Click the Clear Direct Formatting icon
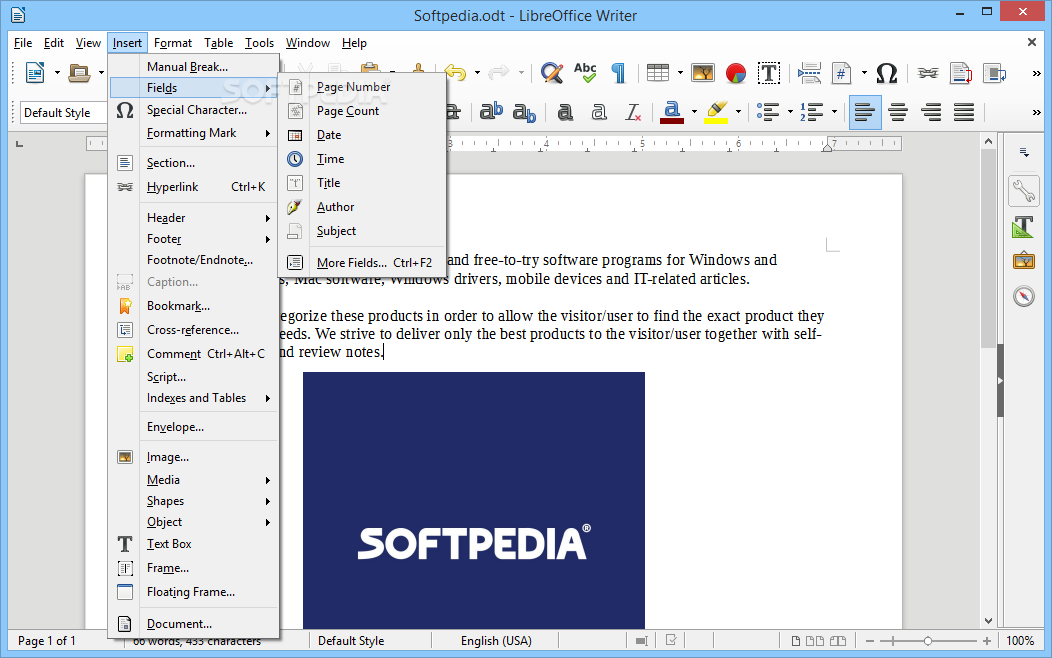Screen dimensions: 1052x658 click(x=632, y=112)
